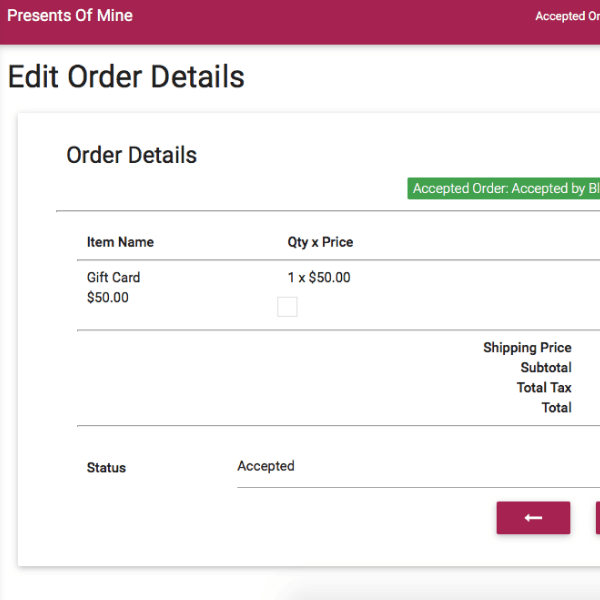Select the Gift Card item name
600x600 pixels.
click(113, 277)
